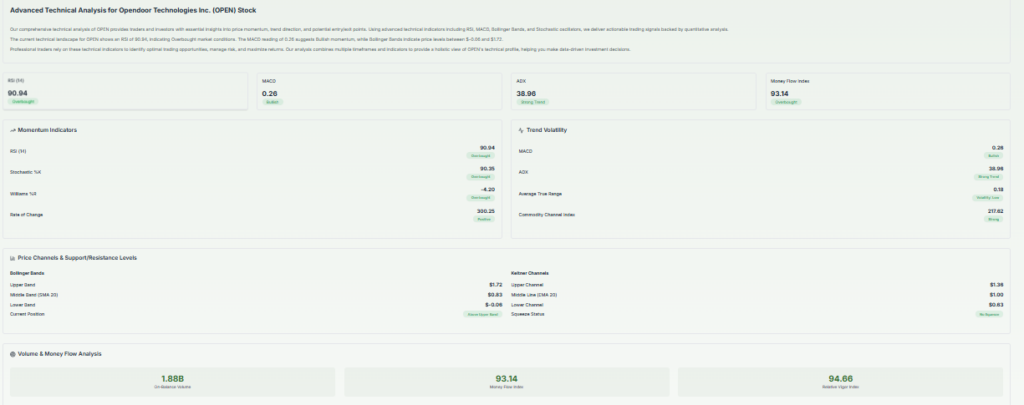Click the No Squeeze status badge
Image resolution: width=1024 pixels, height=405 pixels.
click(989, 314)
